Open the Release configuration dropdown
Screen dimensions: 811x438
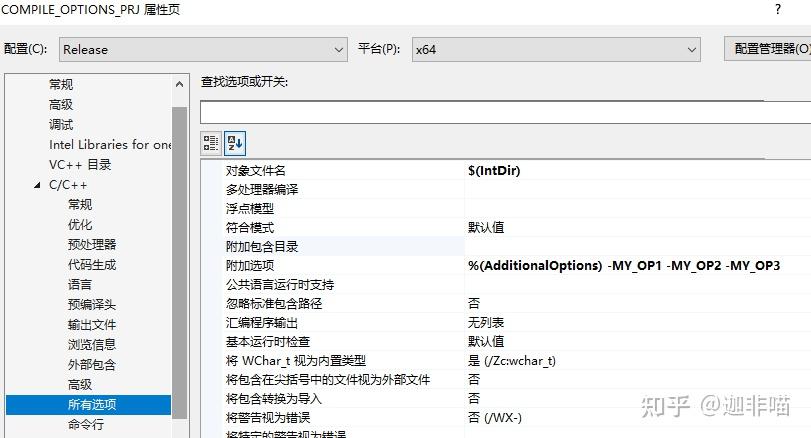(203, 50)
